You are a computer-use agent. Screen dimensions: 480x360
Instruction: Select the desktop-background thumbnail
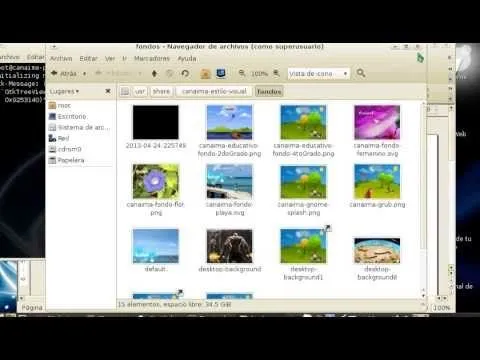pyautogui.click(x=230, y=246)
